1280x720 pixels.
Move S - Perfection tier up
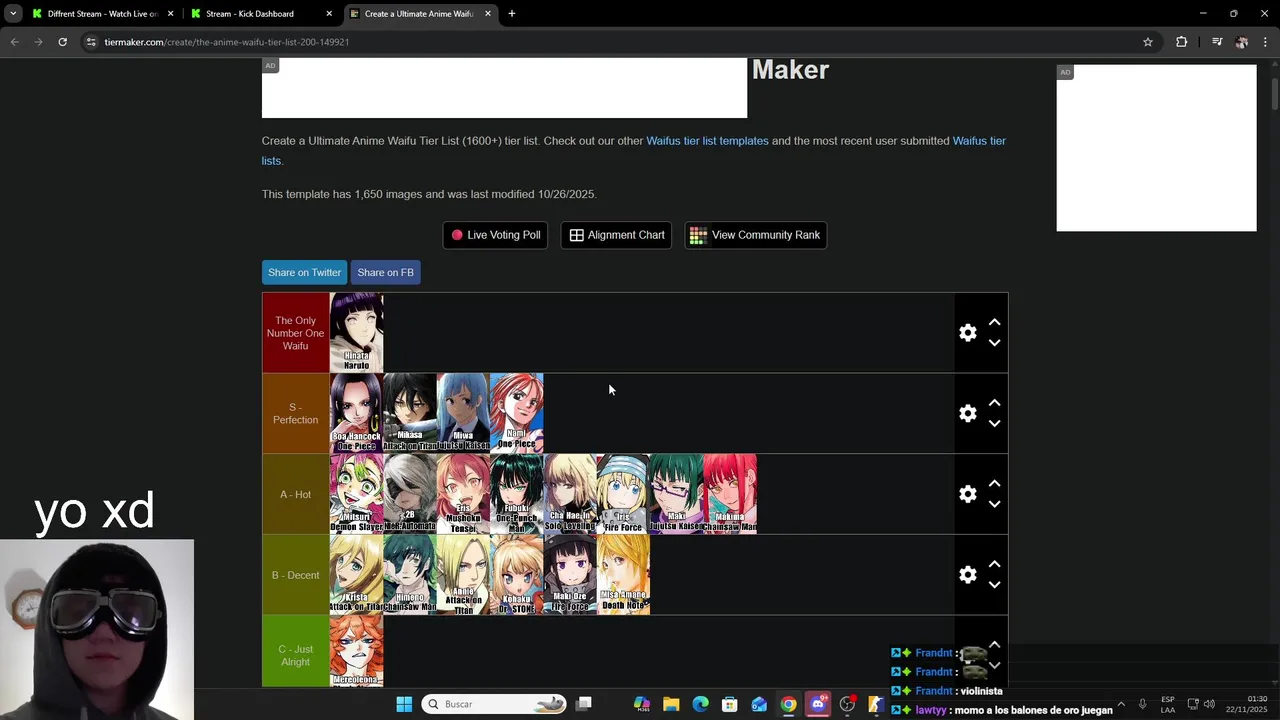pos(994,403)
